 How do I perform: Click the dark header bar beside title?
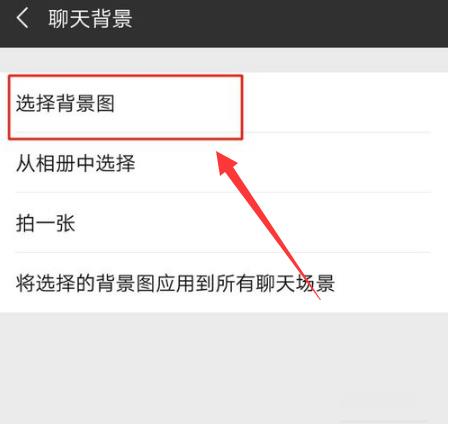point(290,23)
